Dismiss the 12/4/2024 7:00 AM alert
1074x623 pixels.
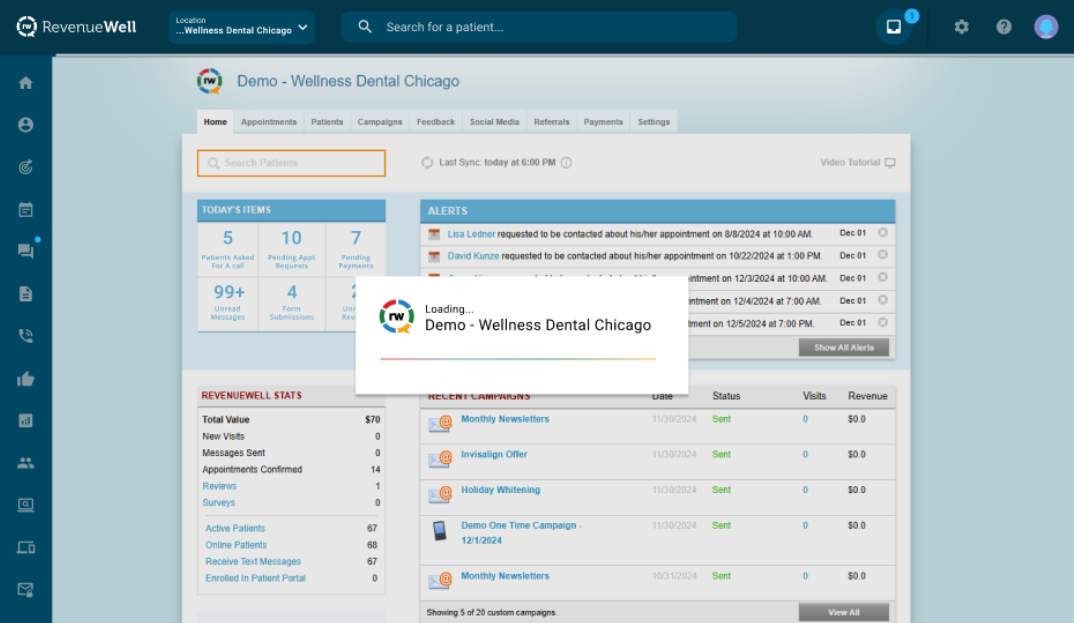[883, 300]
